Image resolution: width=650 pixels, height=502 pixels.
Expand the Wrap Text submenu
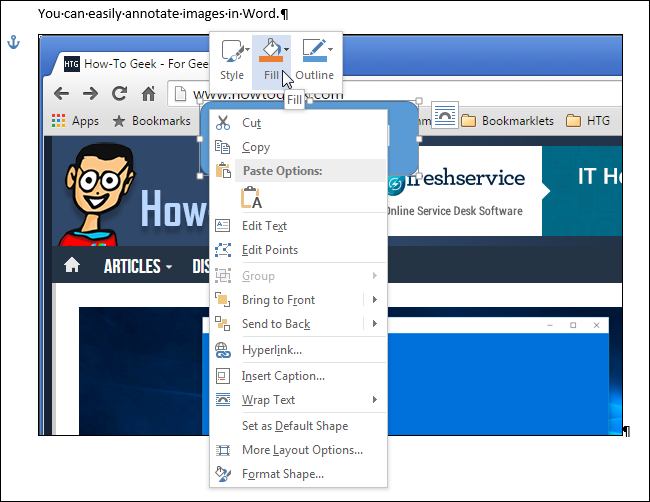298,400
